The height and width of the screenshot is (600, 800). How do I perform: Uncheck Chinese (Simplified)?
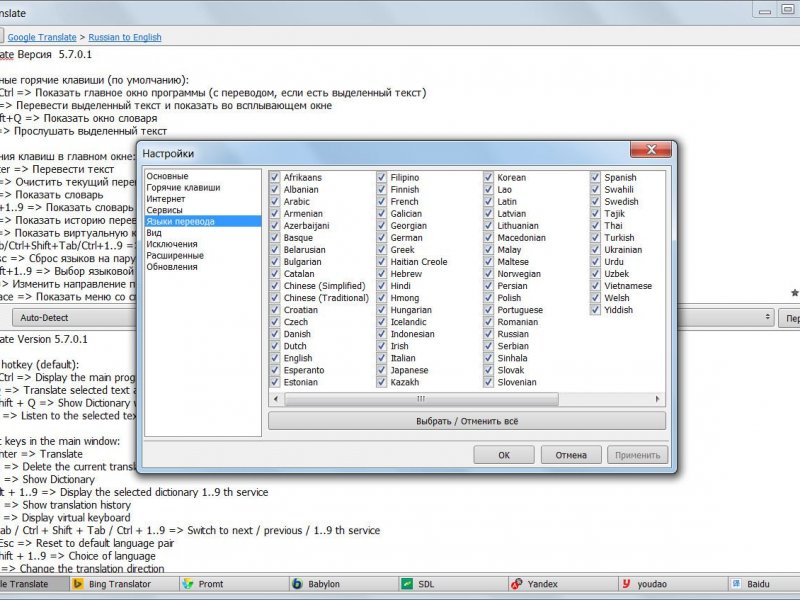click(275, 286)
